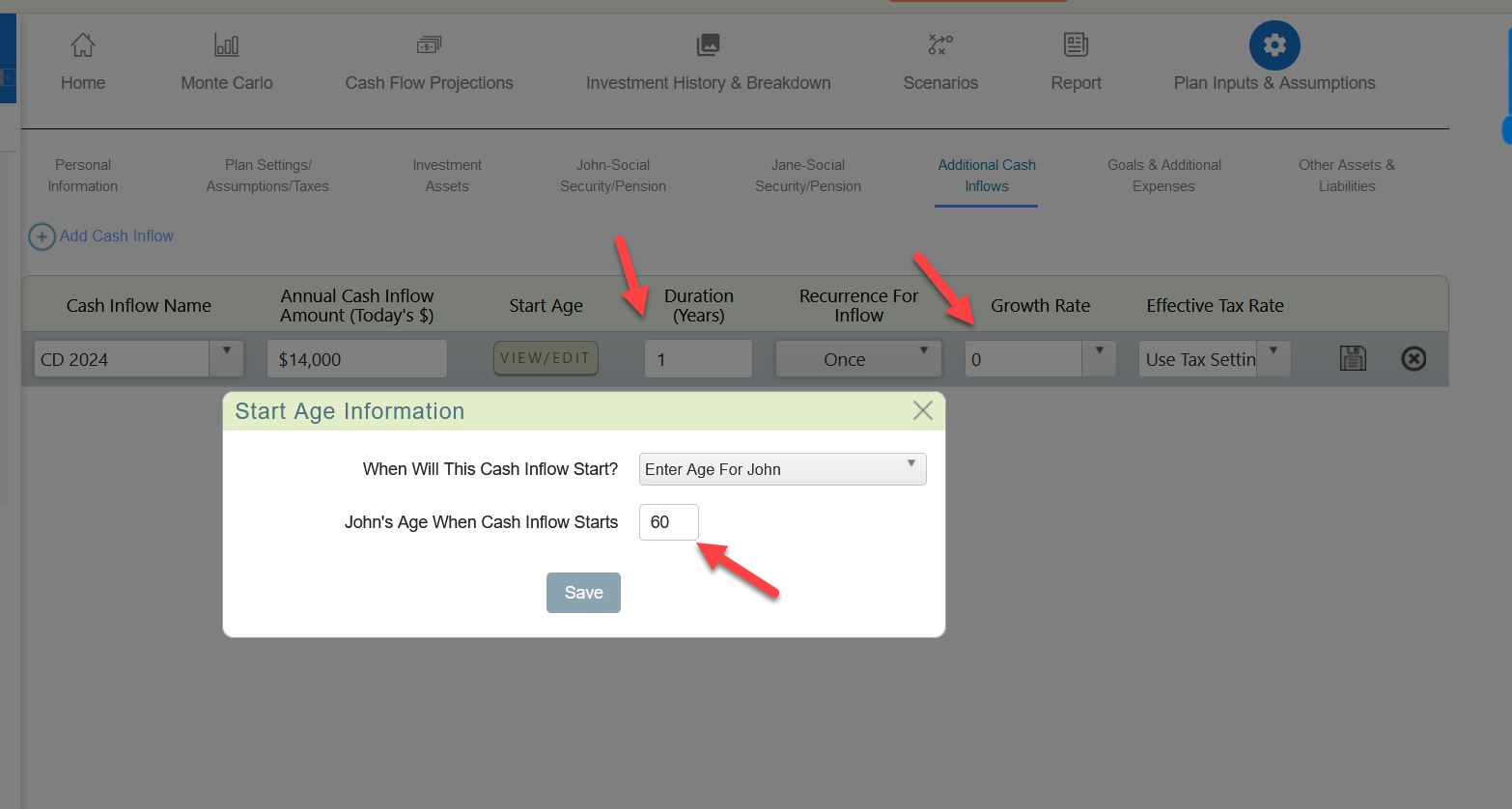This screenshot has height=809, width=1512.
Task: Click the Start Age column header
Action: pos(546,305)
